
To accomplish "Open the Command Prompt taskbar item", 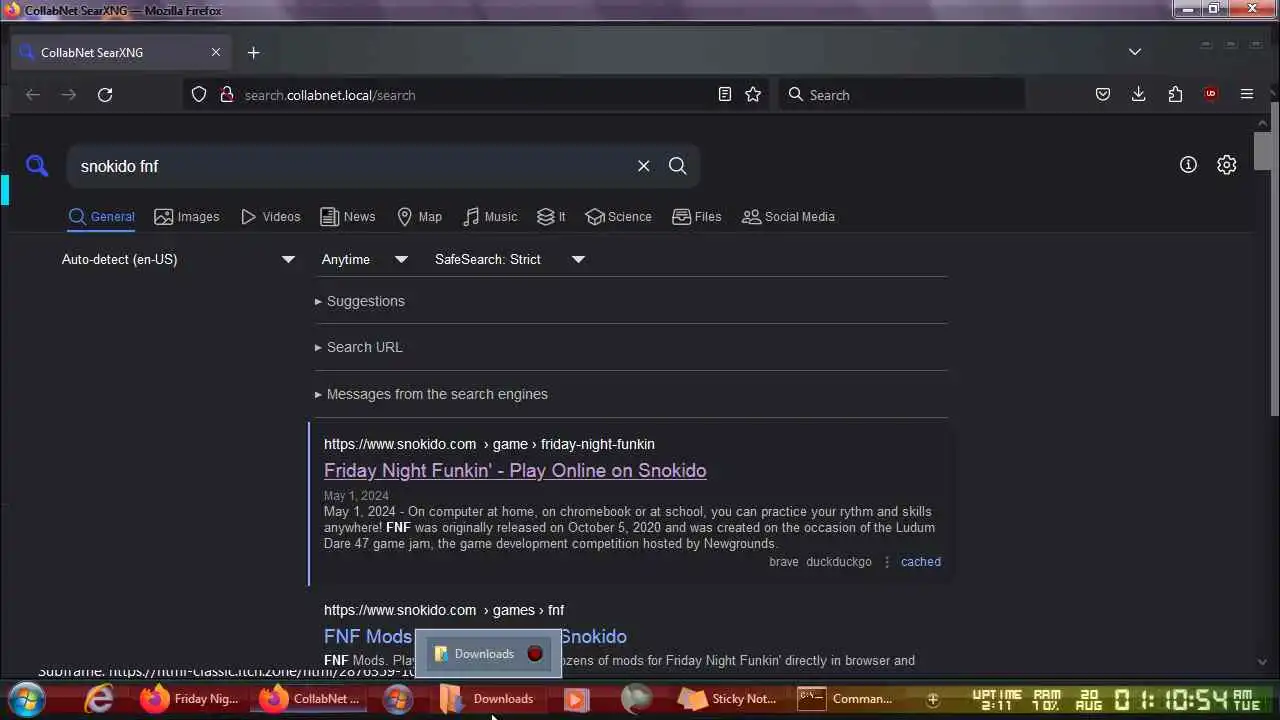I will pyautogui.click(x=846, y=699).
